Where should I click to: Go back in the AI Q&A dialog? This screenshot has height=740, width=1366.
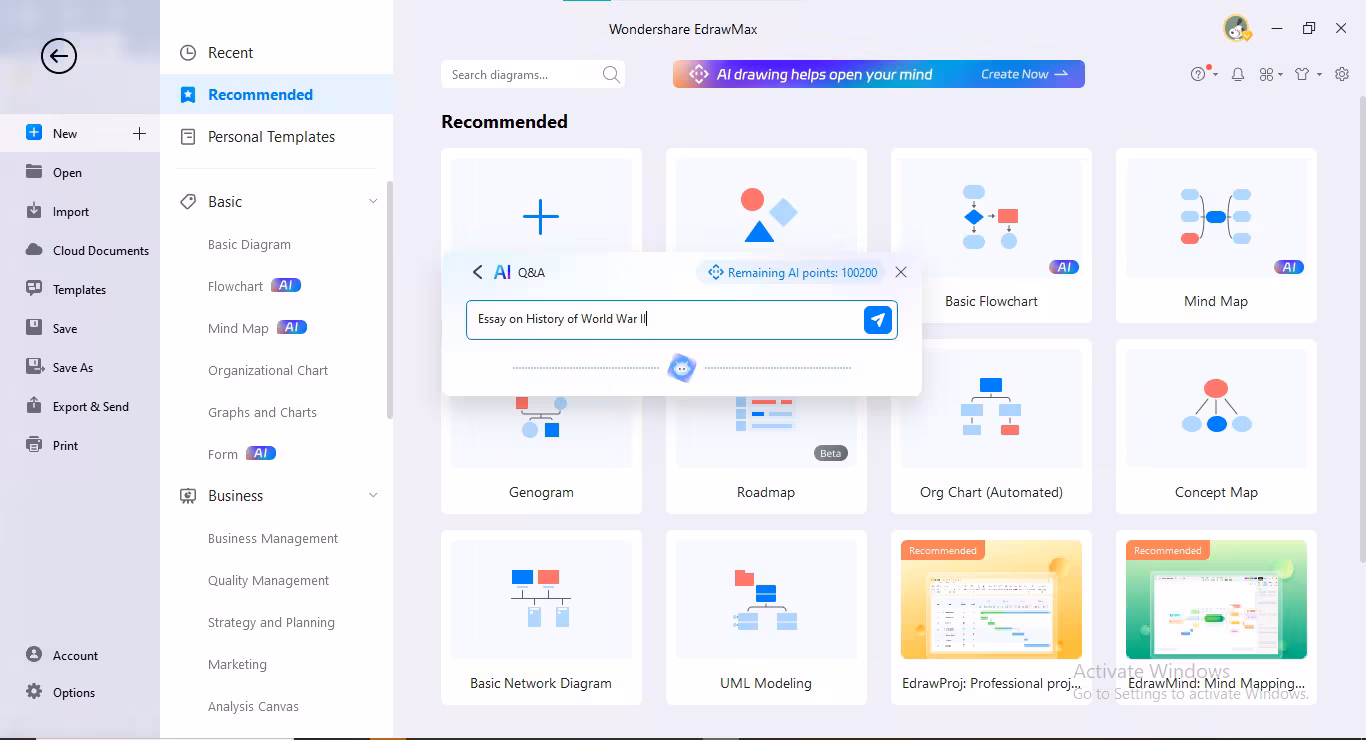point(477,272)
